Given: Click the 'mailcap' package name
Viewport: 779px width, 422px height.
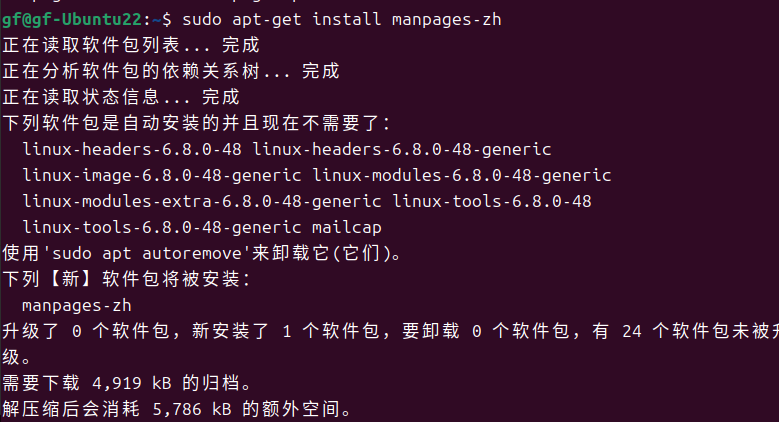Looking at the screenshot, I should (347, 227).
